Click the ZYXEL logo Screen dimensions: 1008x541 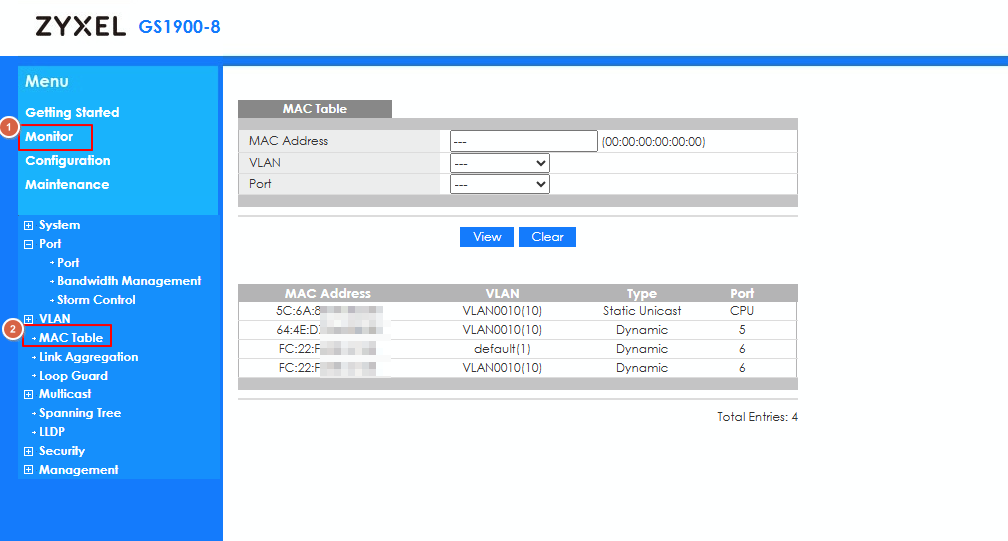pyautogui.click(x=80, y=26)
